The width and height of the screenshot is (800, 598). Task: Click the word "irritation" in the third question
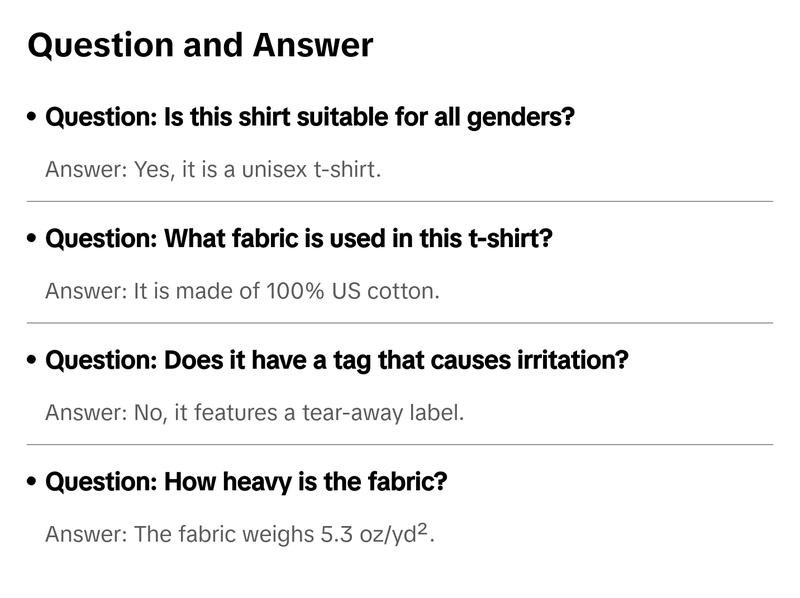tap(578, 360)
